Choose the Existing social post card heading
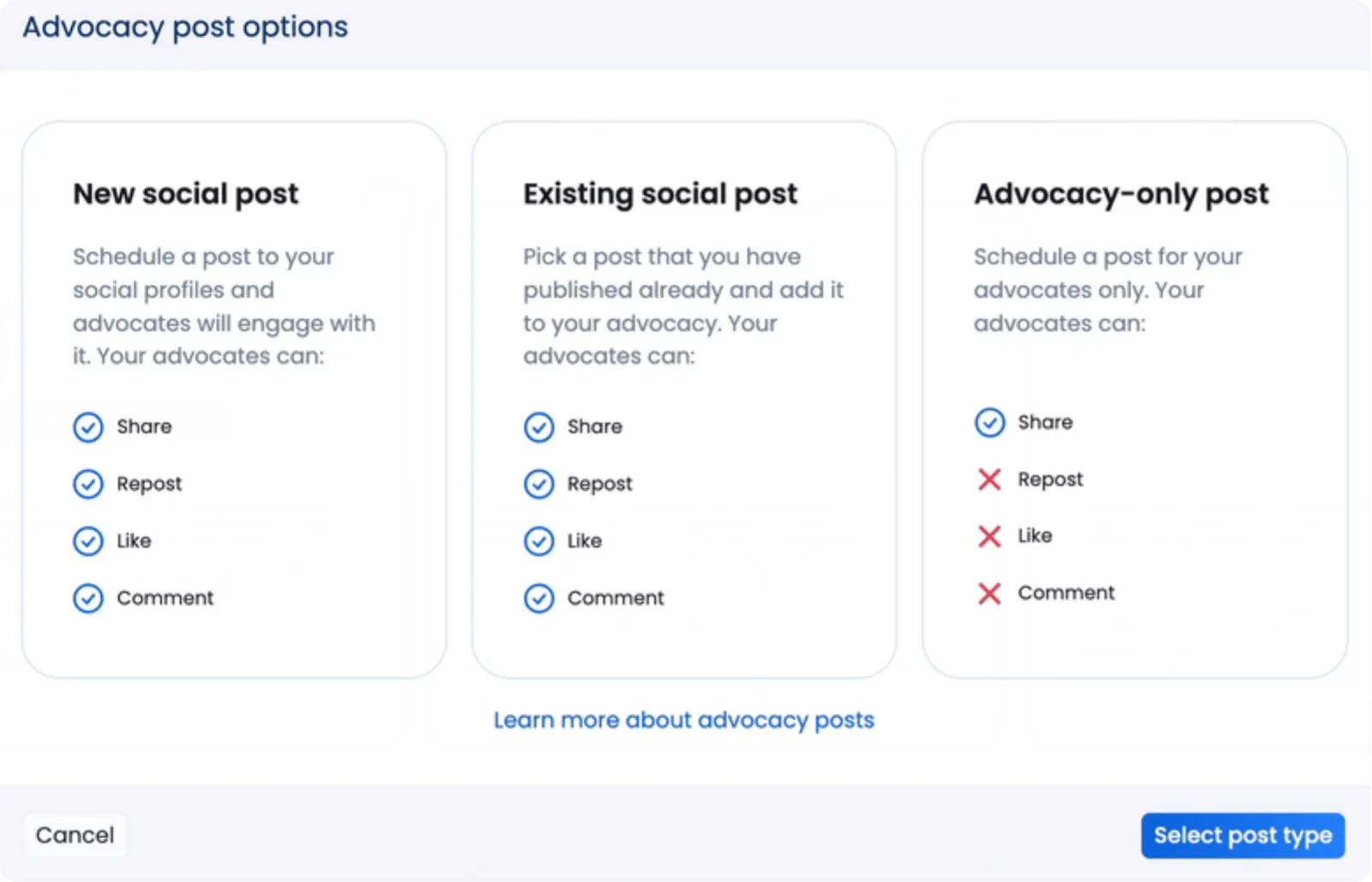The height and width of the screenshot is (882, 1372). click(660, 194)
